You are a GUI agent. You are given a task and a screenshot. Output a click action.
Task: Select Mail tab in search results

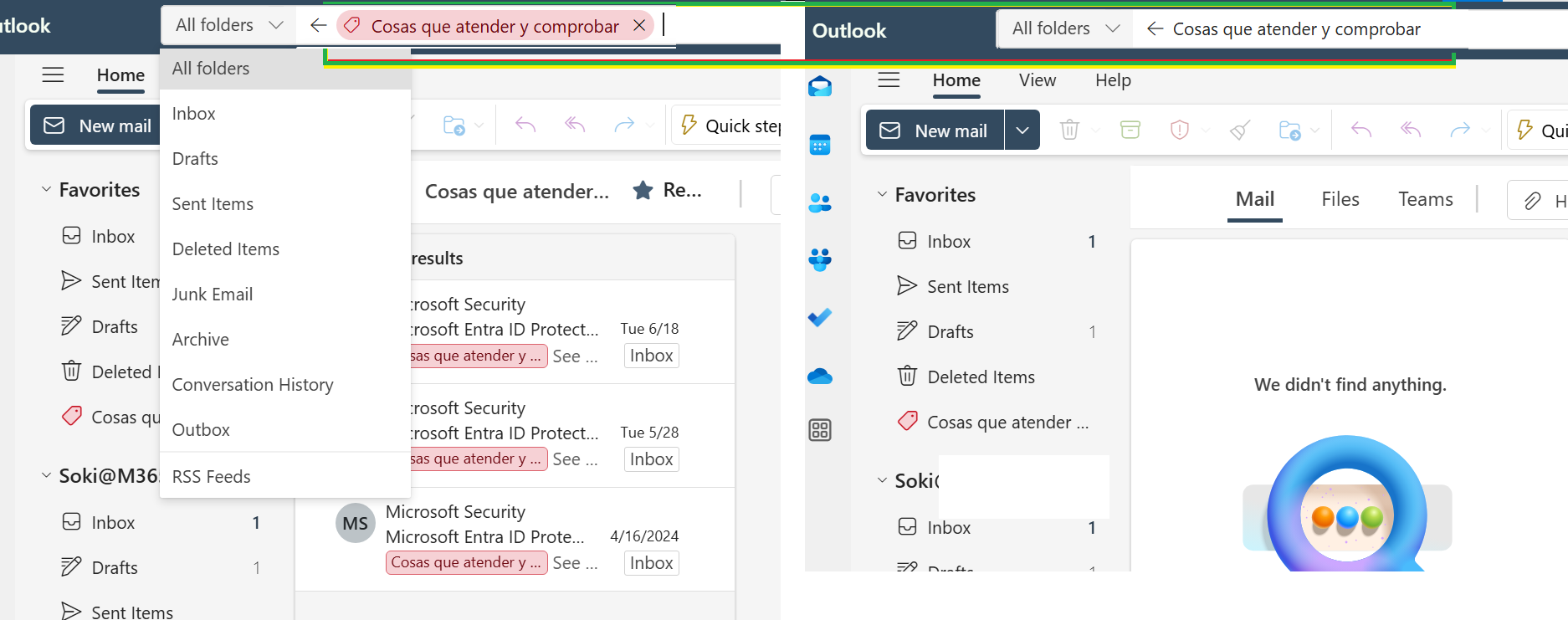click(x=1255, y=199)
